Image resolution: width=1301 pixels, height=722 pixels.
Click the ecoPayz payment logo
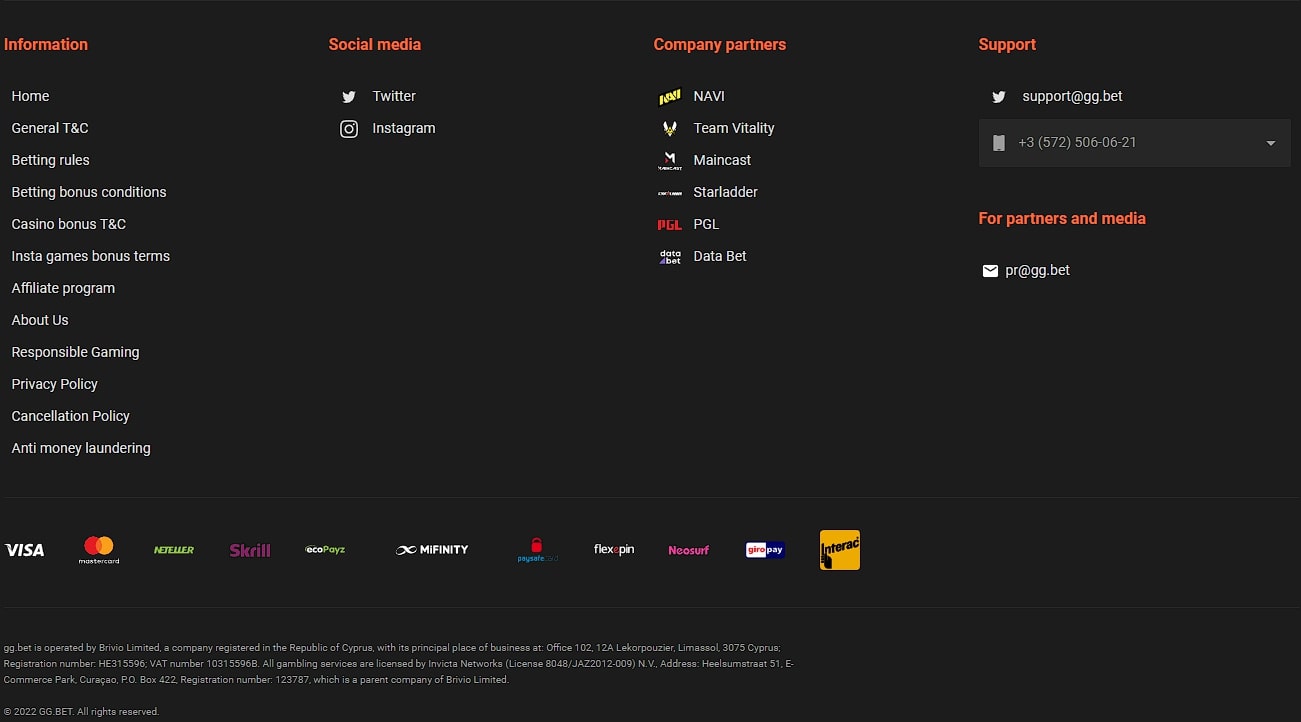tap(325, 549)
